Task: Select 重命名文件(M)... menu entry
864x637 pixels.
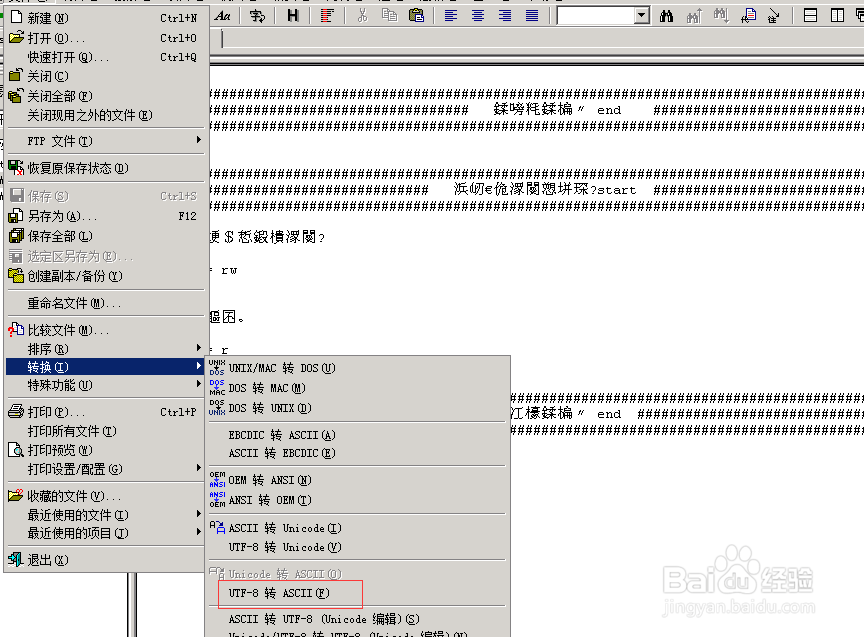Action: click(x=105, y=303)
